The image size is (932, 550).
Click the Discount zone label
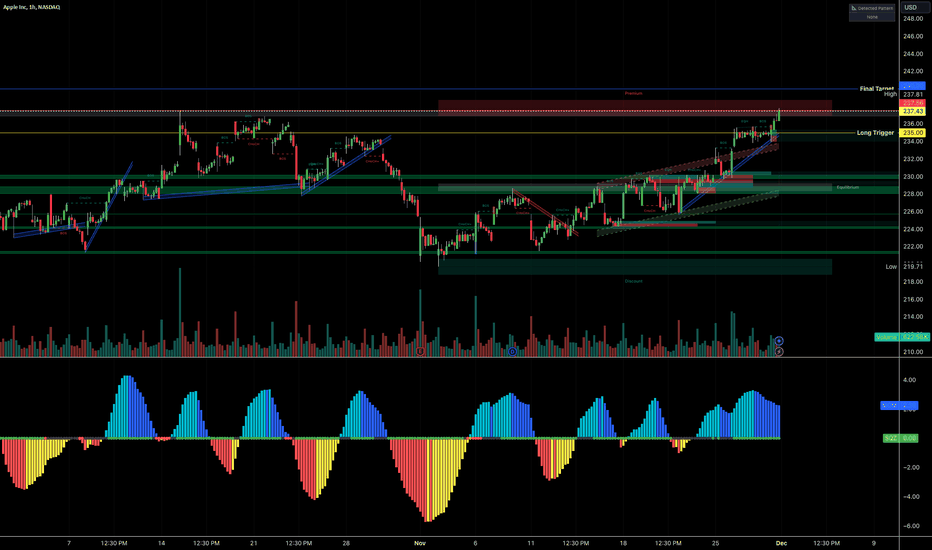point(634,281)
